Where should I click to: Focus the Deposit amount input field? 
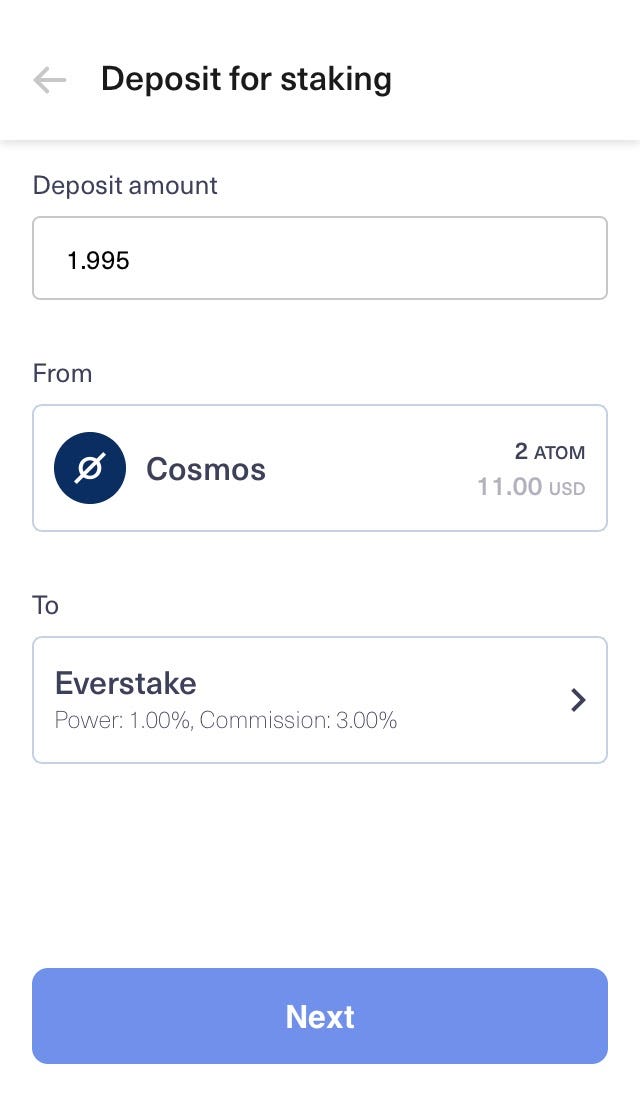tap(320, 258)
